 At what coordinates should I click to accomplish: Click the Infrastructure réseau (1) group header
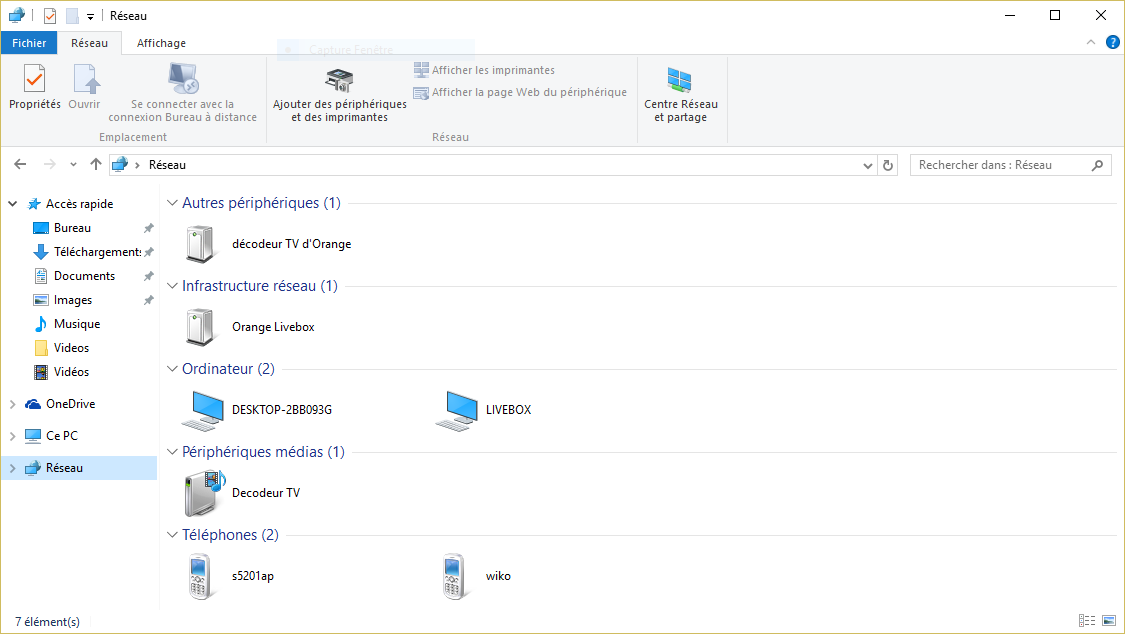coord(260,285)
